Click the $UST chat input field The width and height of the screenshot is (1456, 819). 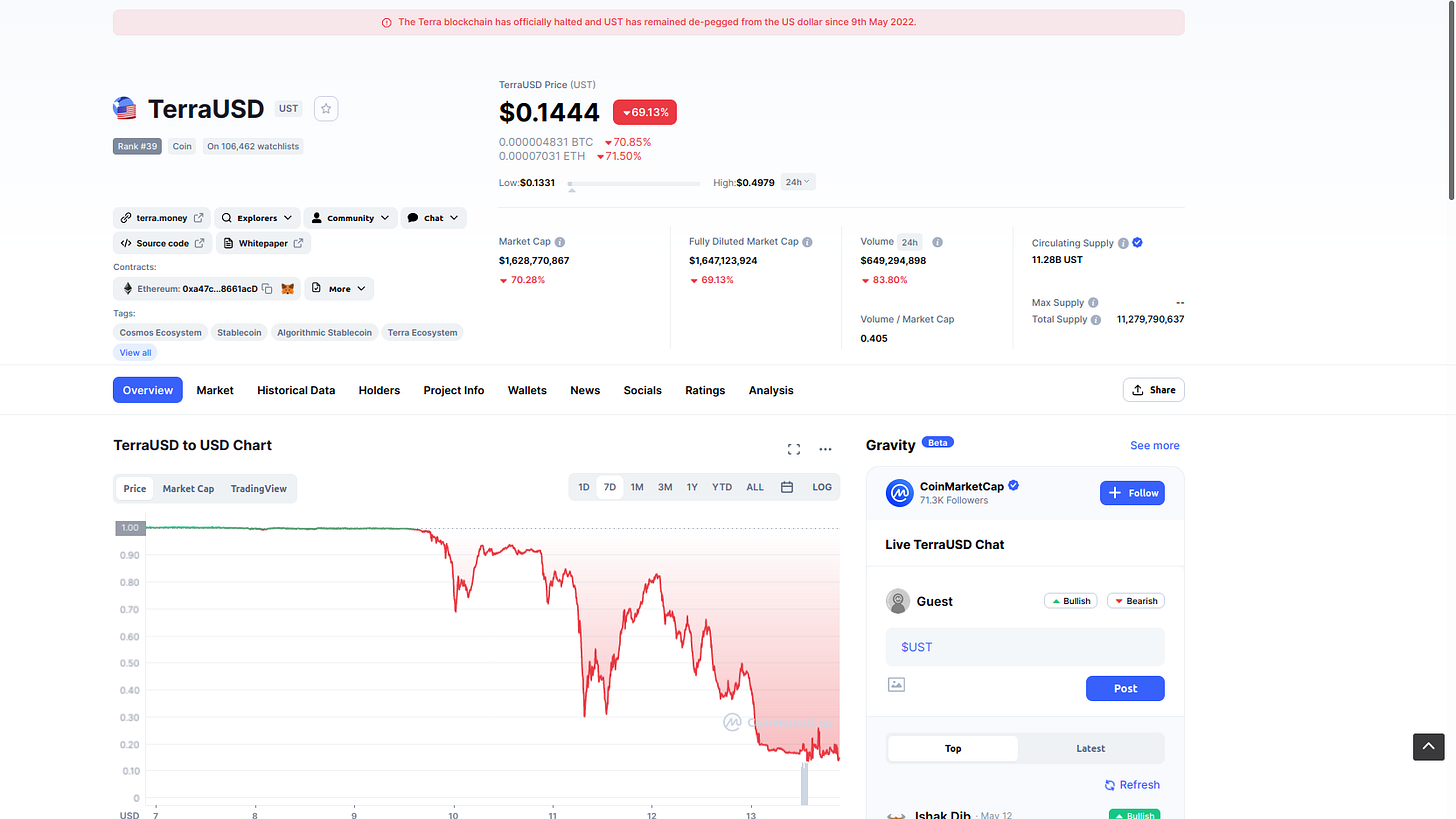(1025, 647)
